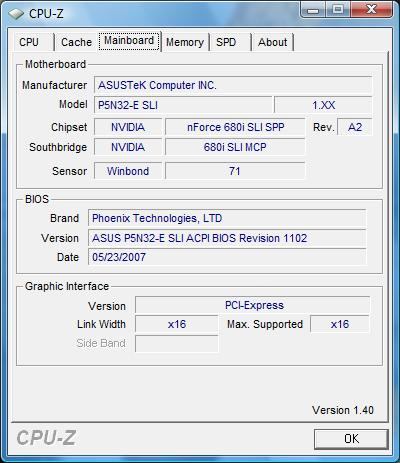Screen dimensions: 400x463
Task: Click the chipset Rev. value A2
Action: pyautogui.click(x=355, y=127)
